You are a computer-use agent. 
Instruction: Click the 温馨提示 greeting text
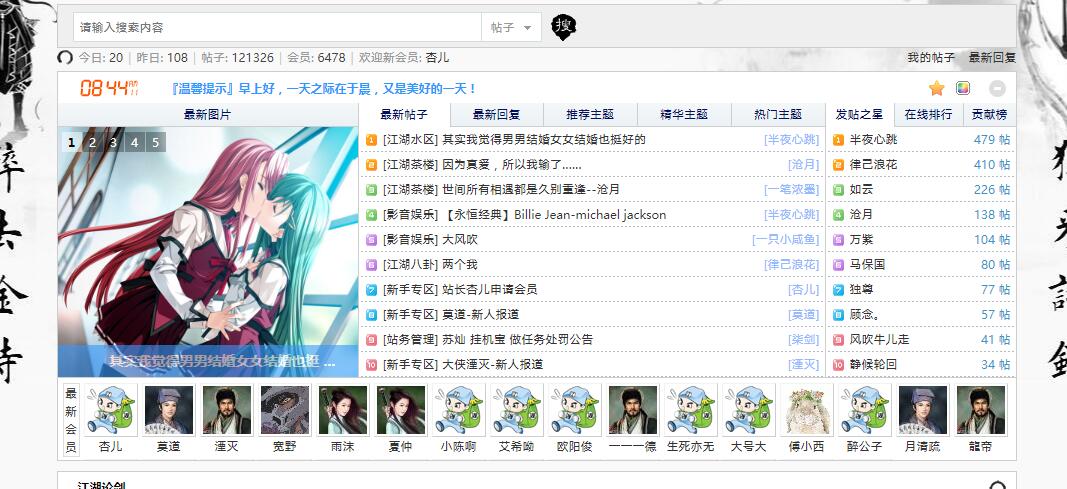(x=324, y=88)
